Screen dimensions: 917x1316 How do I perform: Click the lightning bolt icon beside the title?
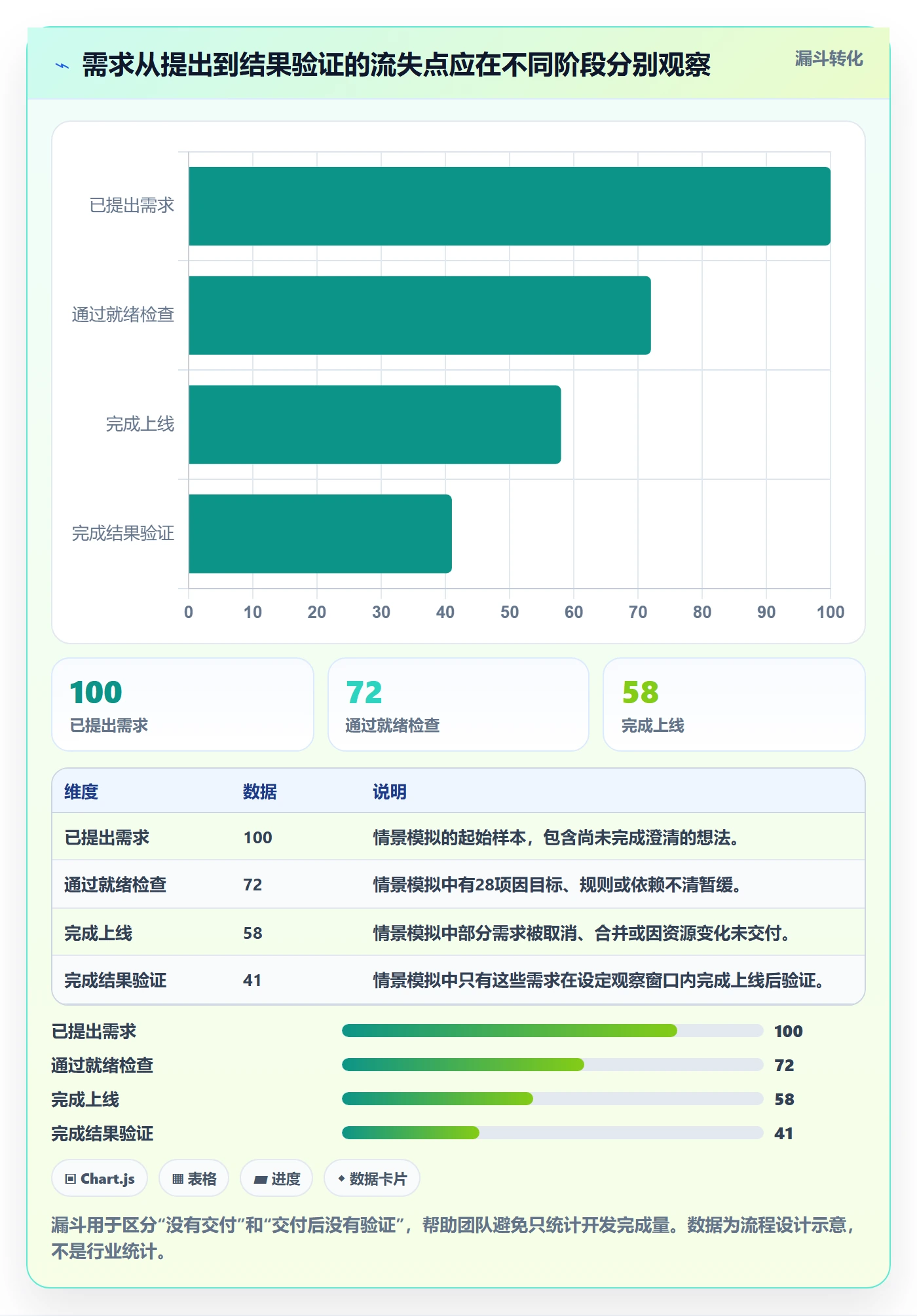pyautogui.click(x=62, y=65)
